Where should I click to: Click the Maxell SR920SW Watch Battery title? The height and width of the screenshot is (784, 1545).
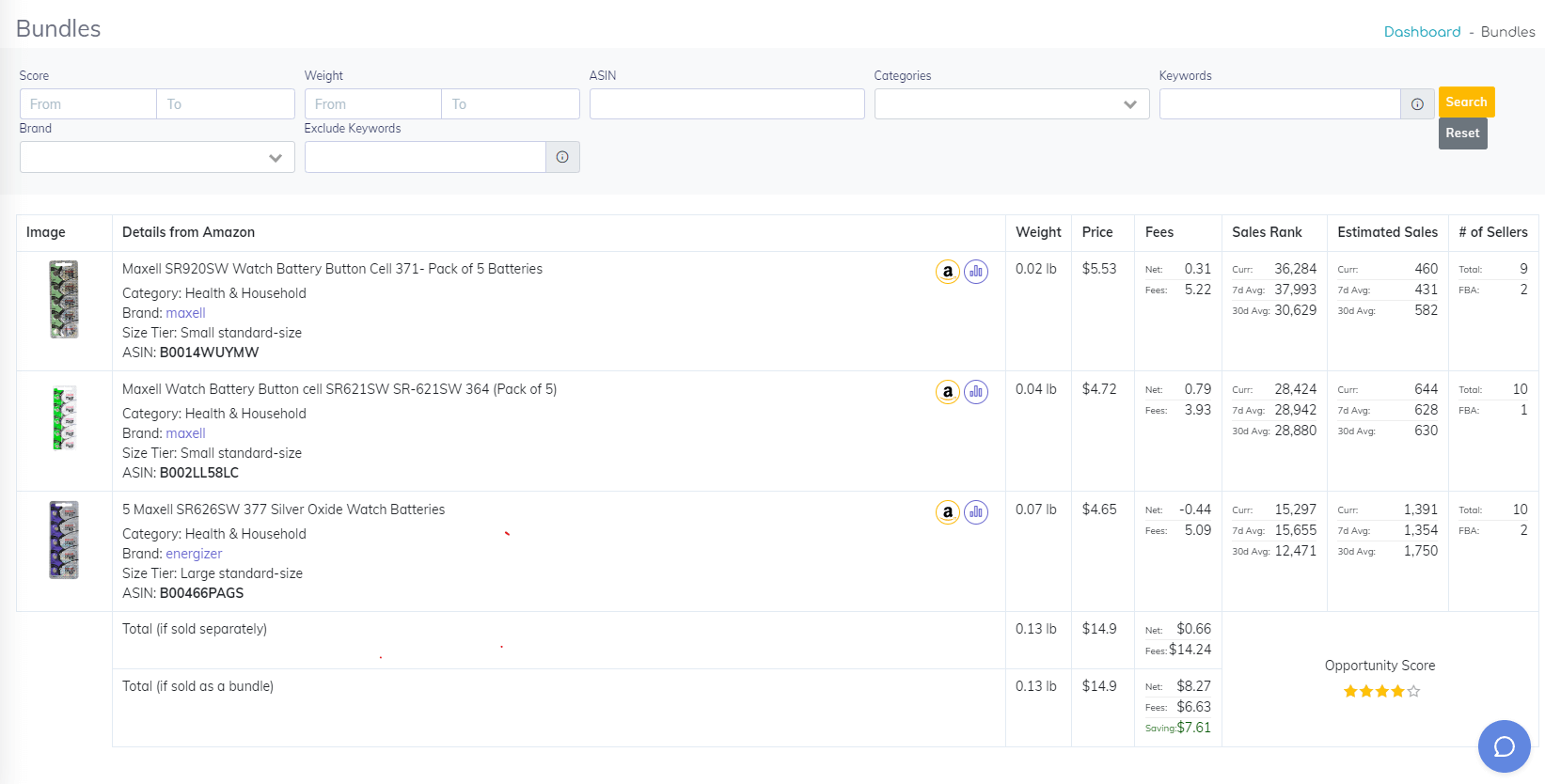pos(332,269)
